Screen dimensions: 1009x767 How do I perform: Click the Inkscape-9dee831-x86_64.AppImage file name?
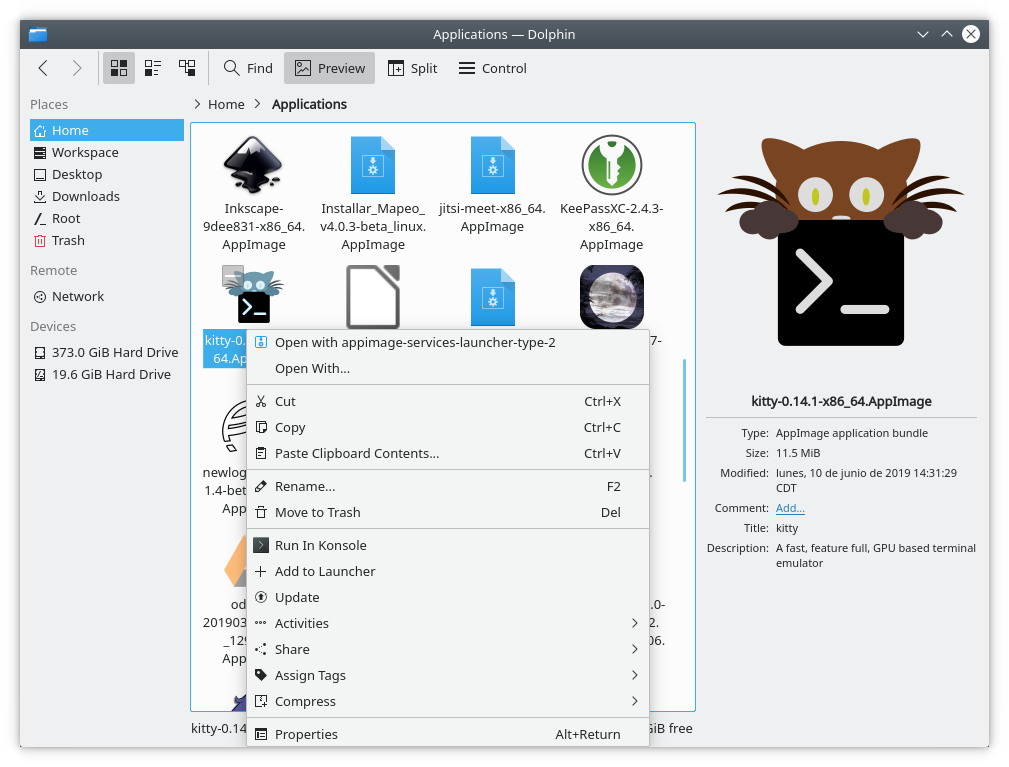254,226
